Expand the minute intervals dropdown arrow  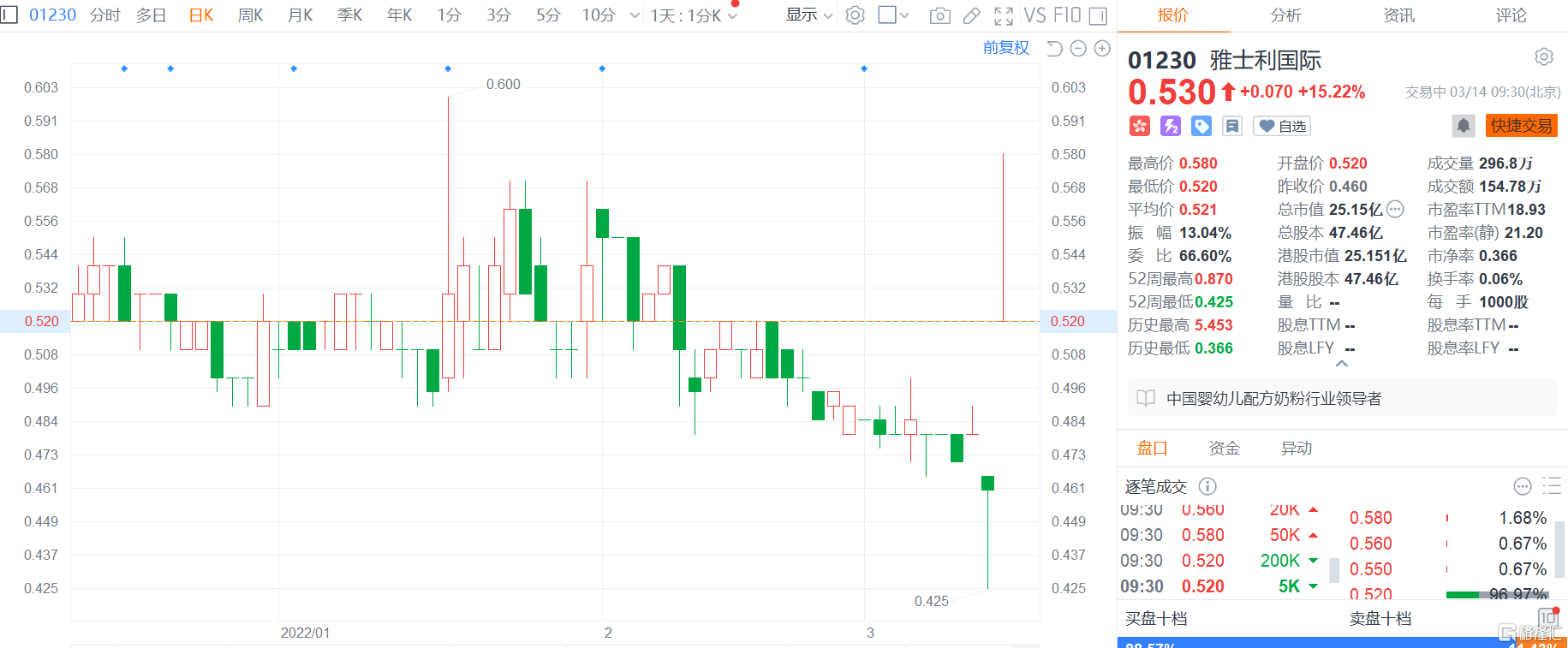click(x=634, y=15)
